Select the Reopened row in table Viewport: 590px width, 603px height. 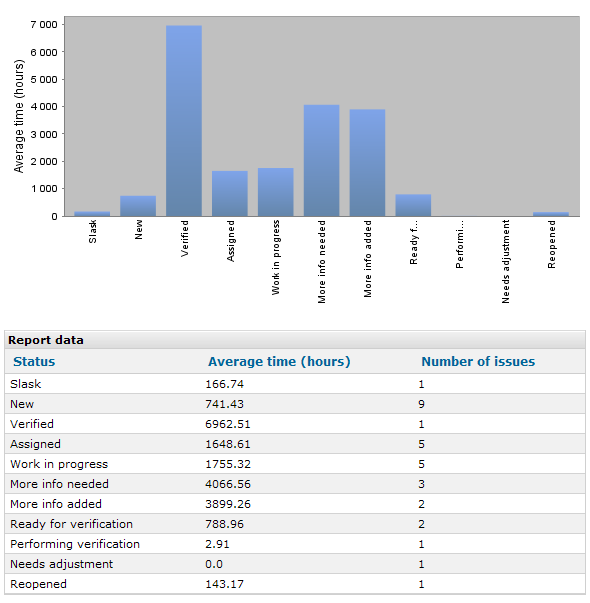point(295,584)
